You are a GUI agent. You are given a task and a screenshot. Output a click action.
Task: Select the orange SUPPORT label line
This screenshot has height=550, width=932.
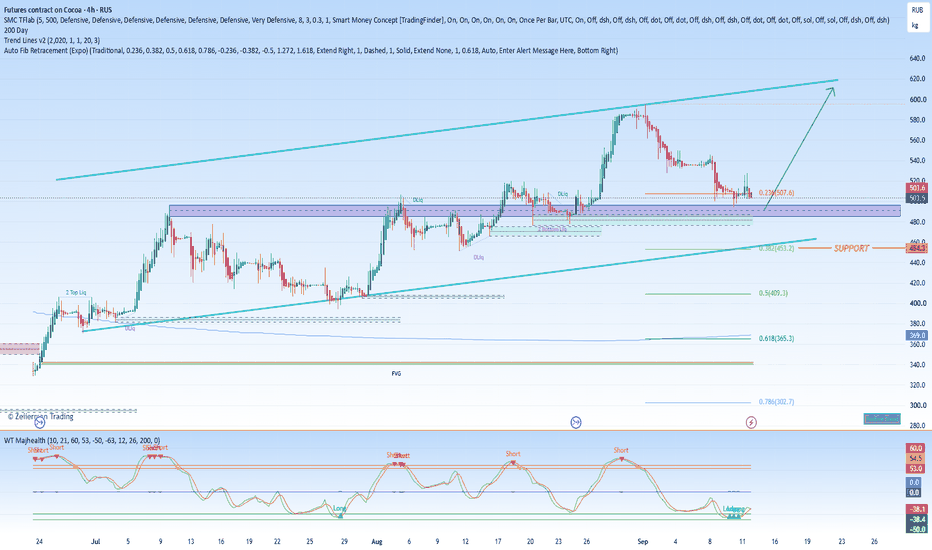(x=851, y=248)
